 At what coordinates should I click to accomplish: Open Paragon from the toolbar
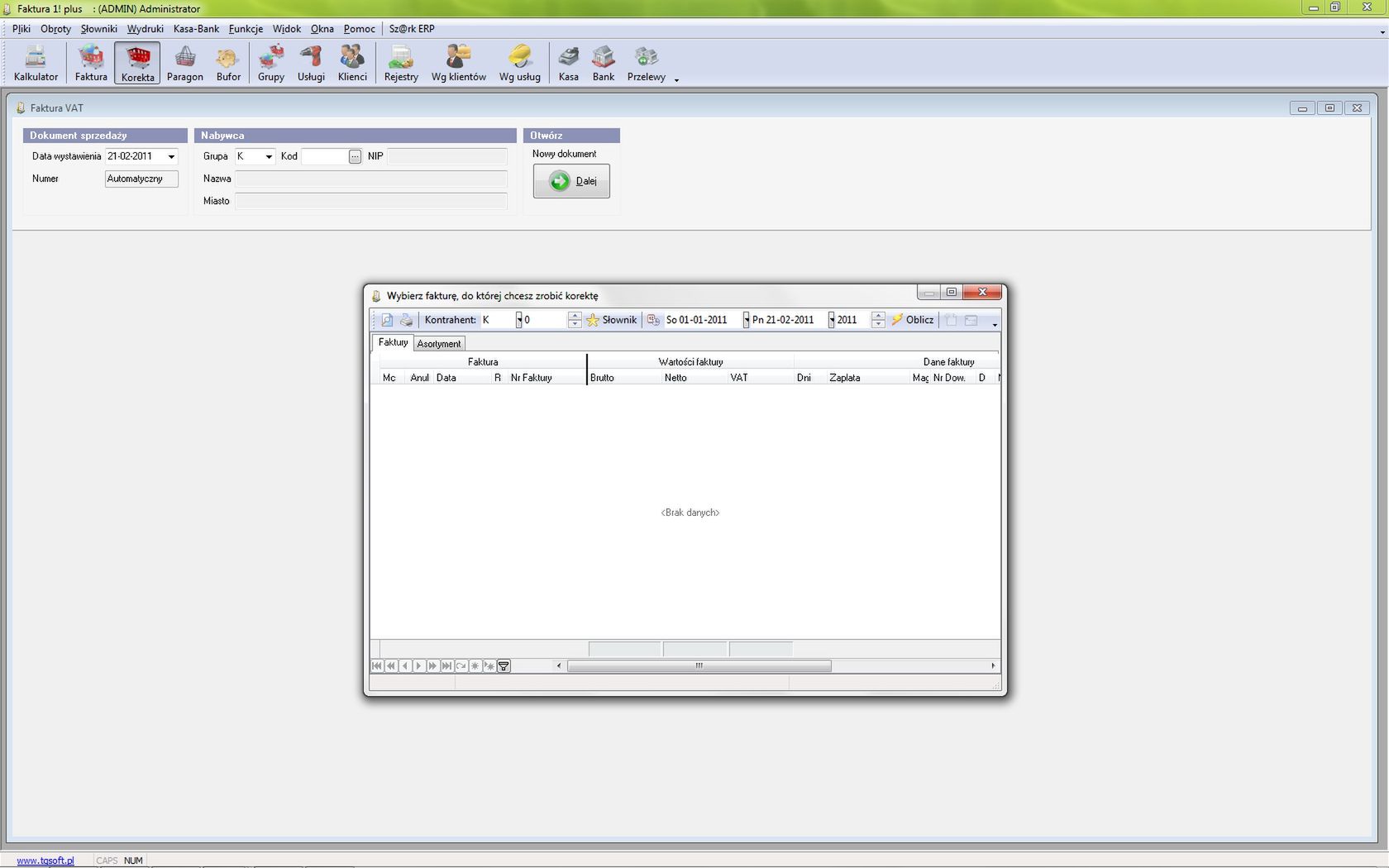pyautogui.click(x=184, y=64)
